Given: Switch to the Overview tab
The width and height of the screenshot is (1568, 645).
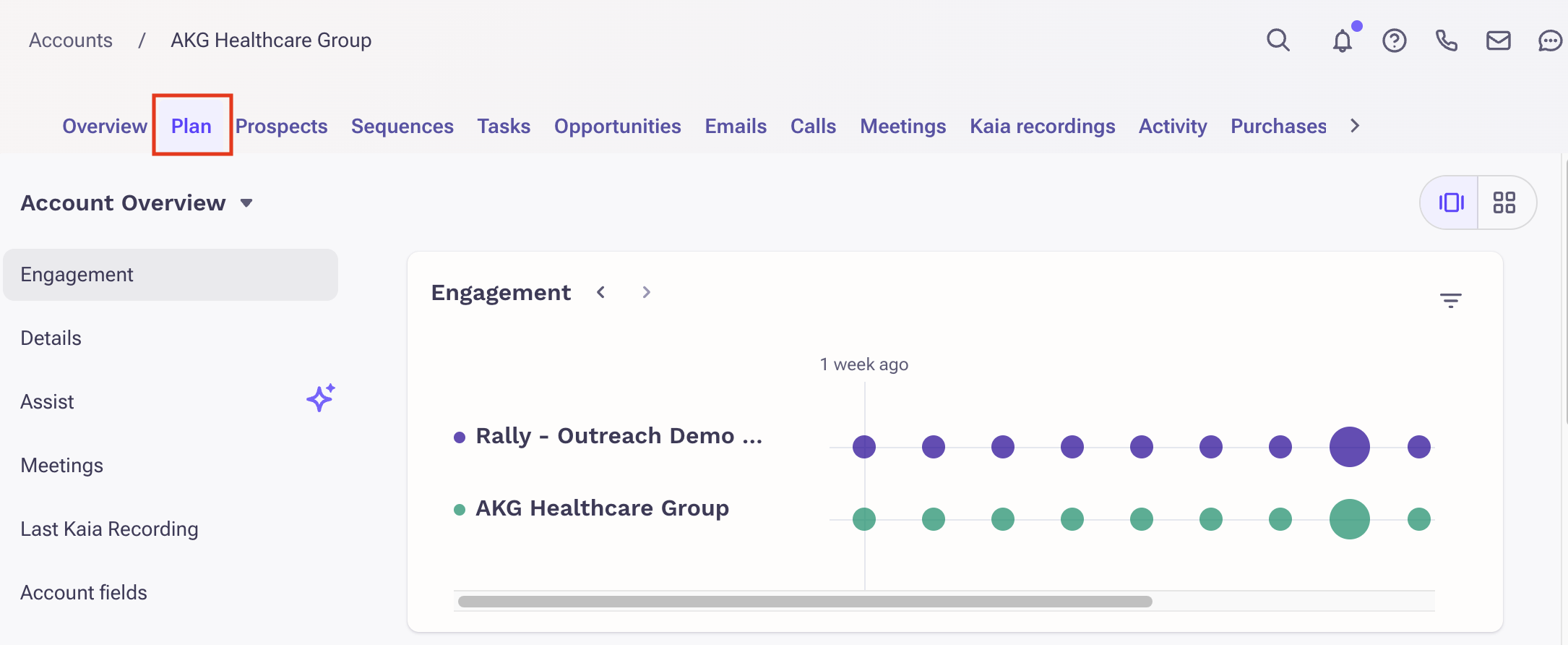Looking at the screenshot, I should point(105,126).
